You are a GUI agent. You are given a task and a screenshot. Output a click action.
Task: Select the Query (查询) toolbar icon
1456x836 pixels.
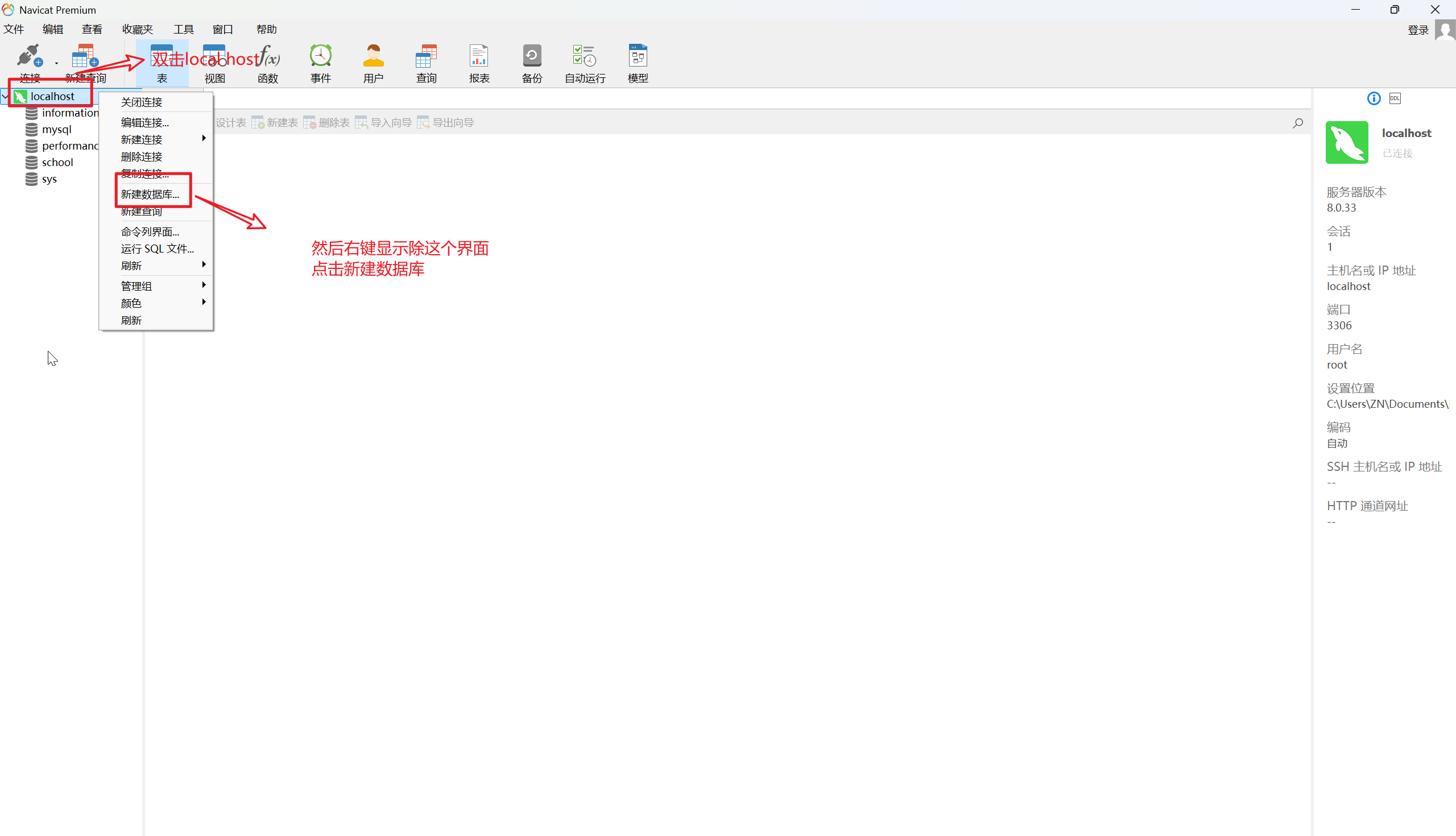[426, 57]
